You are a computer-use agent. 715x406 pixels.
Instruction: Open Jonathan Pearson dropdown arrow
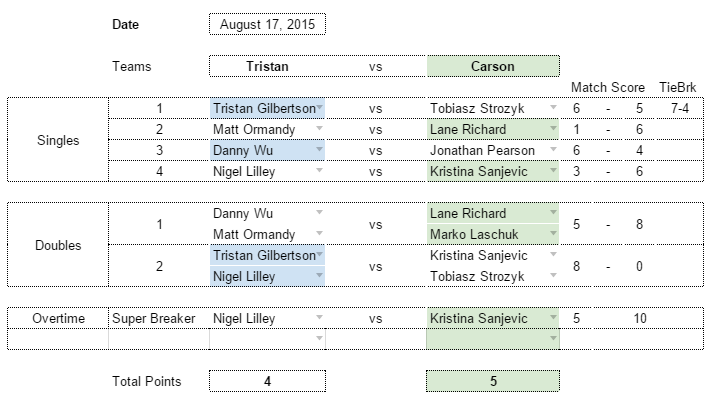pos(553,150)
